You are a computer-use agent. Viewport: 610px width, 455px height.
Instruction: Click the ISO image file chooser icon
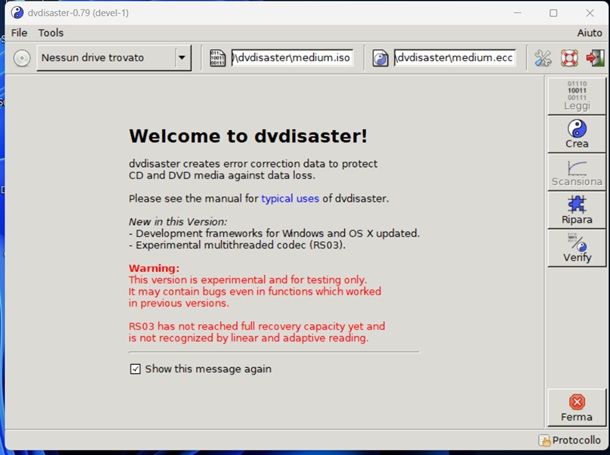coord(217,58)
